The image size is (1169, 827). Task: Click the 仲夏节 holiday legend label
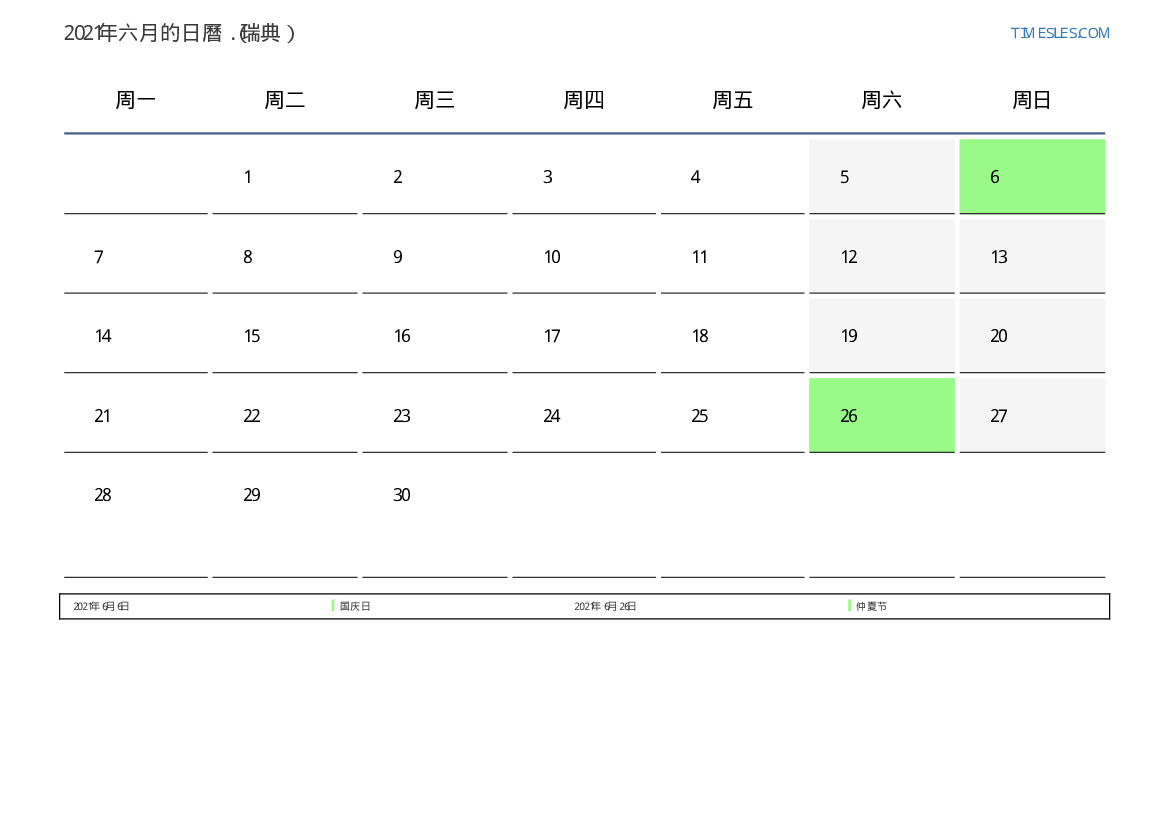pyautogui.click(x=871, y=607)
